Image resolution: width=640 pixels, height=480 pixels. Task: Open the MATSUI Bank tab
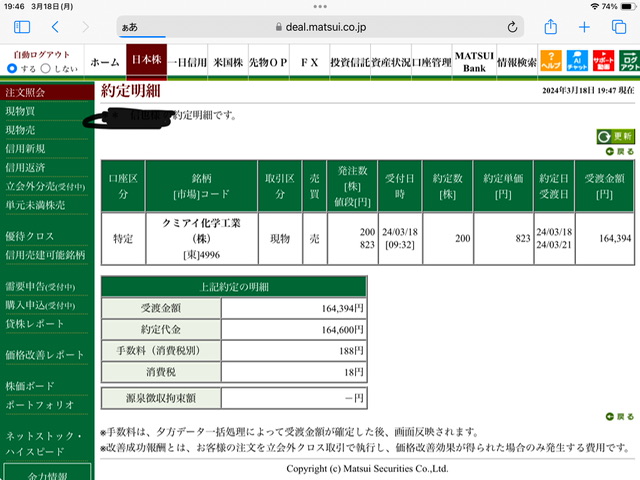tap(474, 62)
